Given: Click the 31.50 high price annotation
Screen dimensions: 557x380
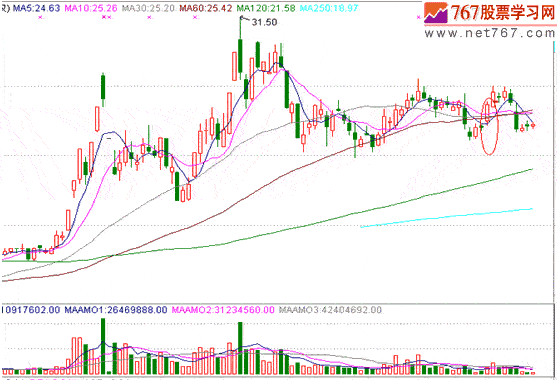Looking at the screenshot, I should (x=264, y=22).
